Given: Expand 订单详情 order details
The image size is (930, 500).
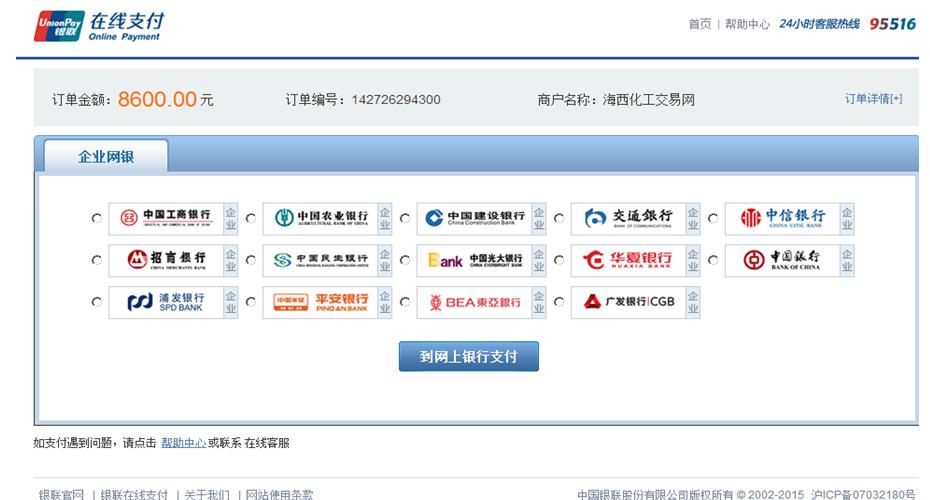Looking at the screenshot, I should pos(872,99).
